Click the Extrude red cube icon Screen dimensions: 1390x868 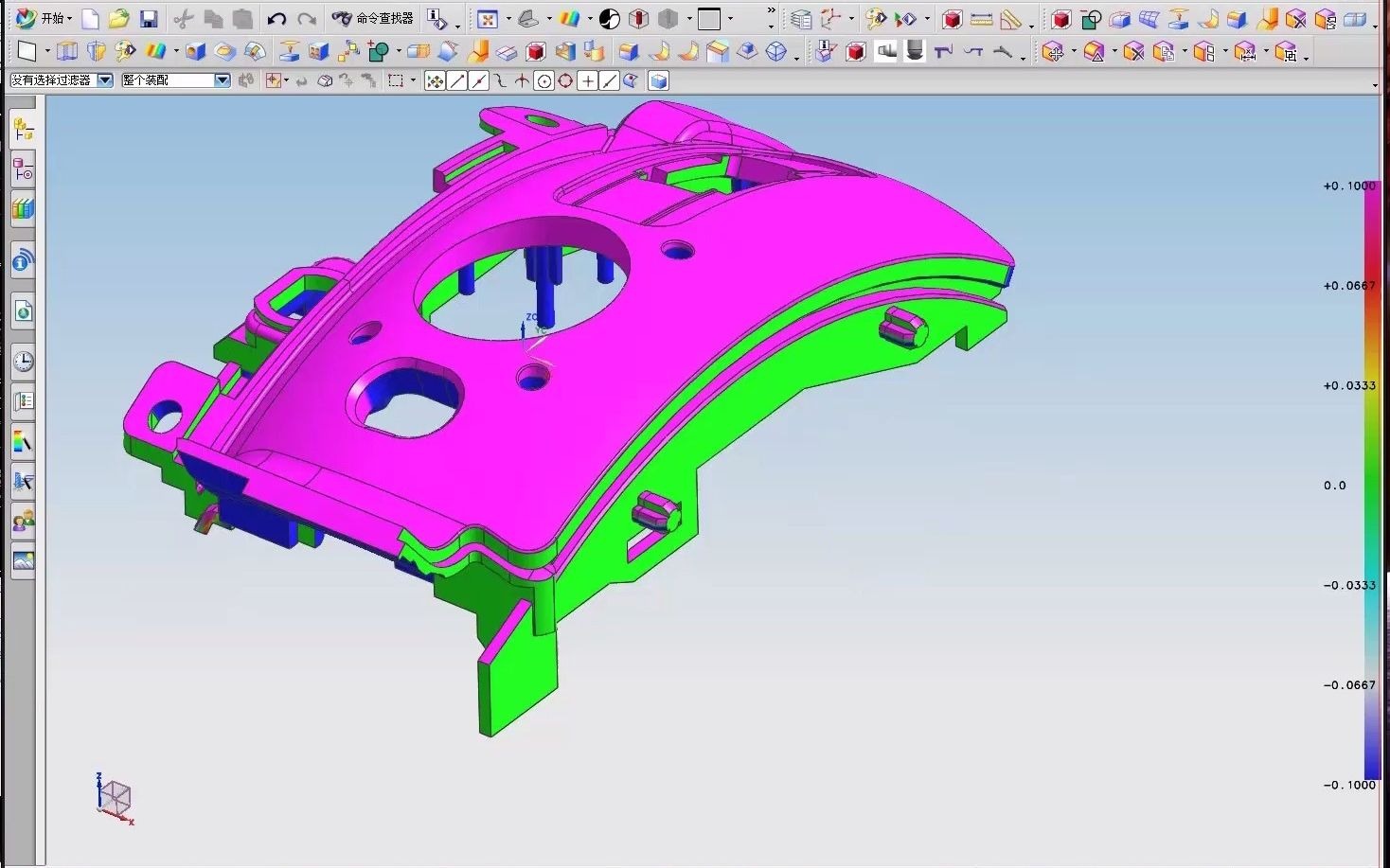[x=1060, y=18]
